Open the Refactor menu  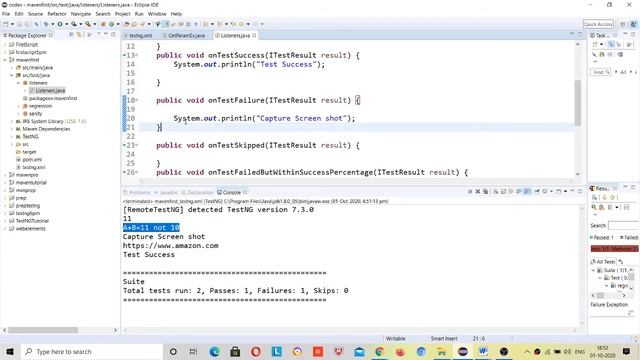[57, 14]
